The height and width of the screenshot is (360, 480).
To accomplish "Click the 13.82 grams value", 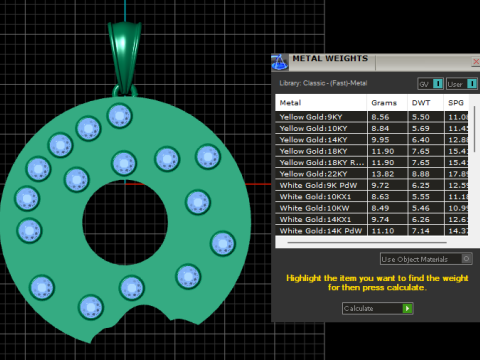I will 383,174.
